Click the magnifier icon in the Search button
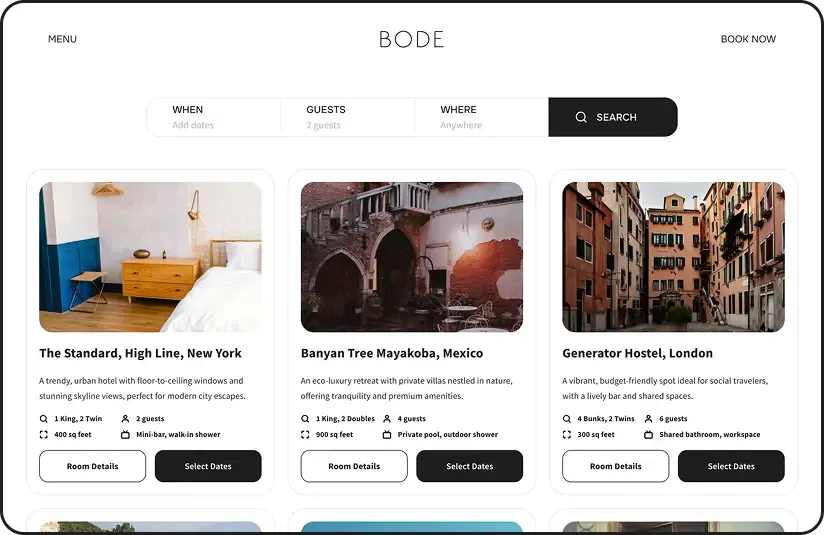824x535 pixels. (x=581, y=117)
